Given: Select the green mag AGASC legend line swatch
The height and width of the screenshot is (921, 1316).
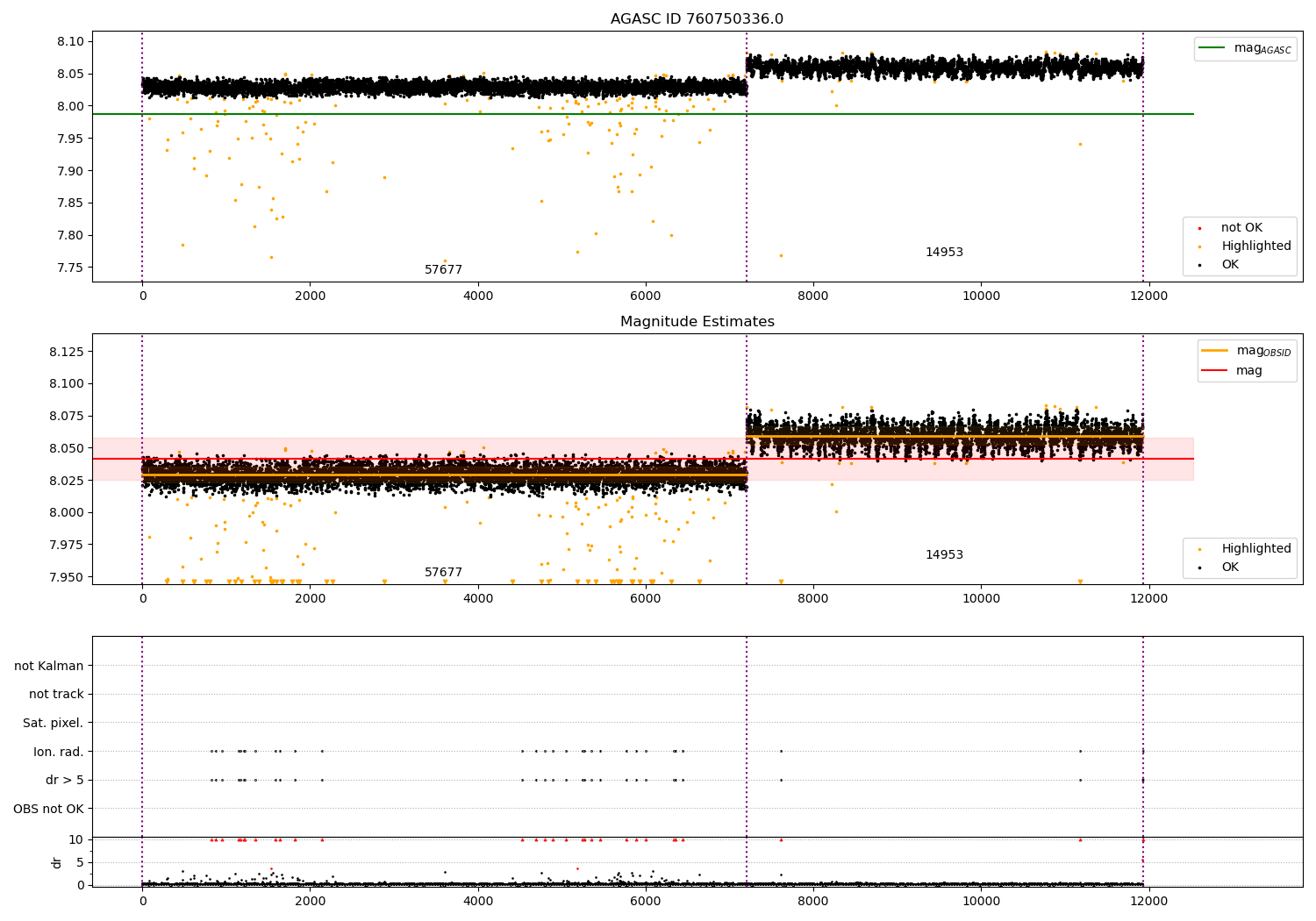Looking at the screenshot, I should [x=1212, y=48].
